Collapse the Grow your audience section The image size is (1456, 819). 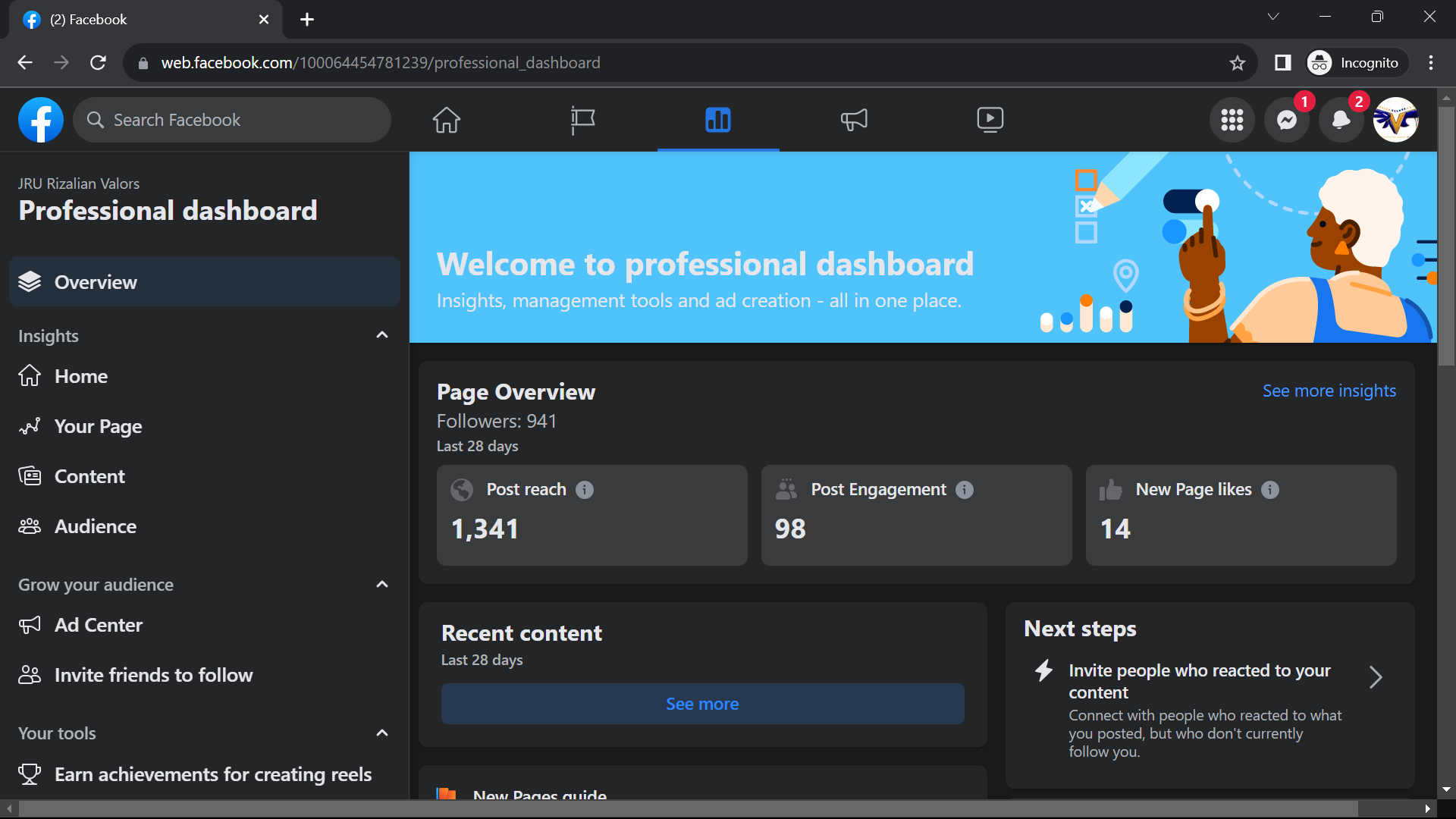382,585
